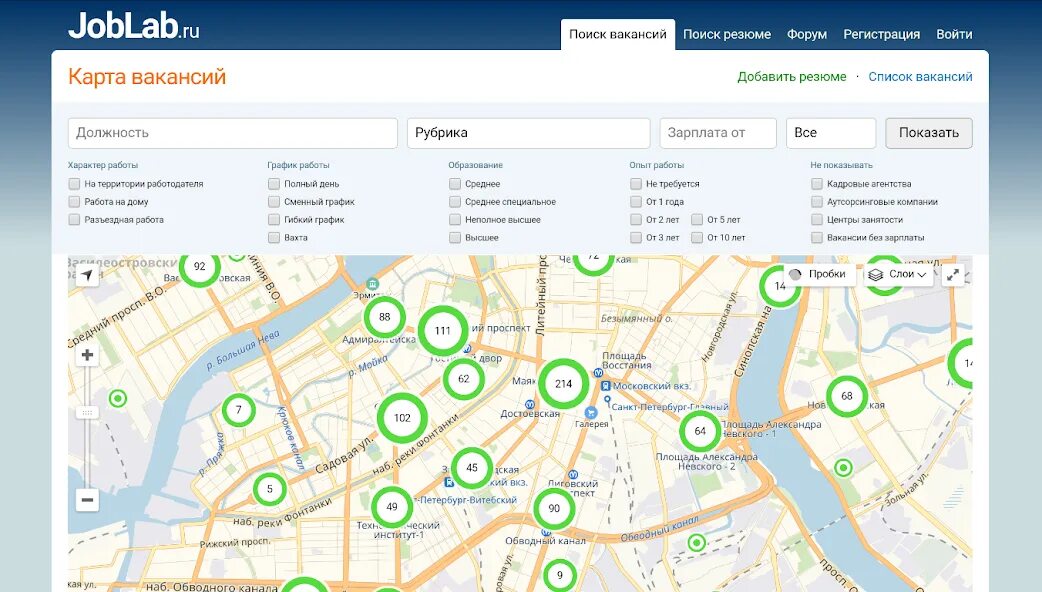Check 'Работа на дому' option

click(x=74, y=201)
